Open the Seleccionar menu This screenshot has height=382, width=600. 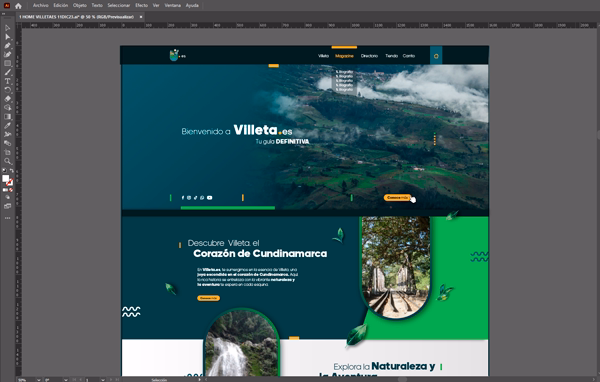[119, 5]
